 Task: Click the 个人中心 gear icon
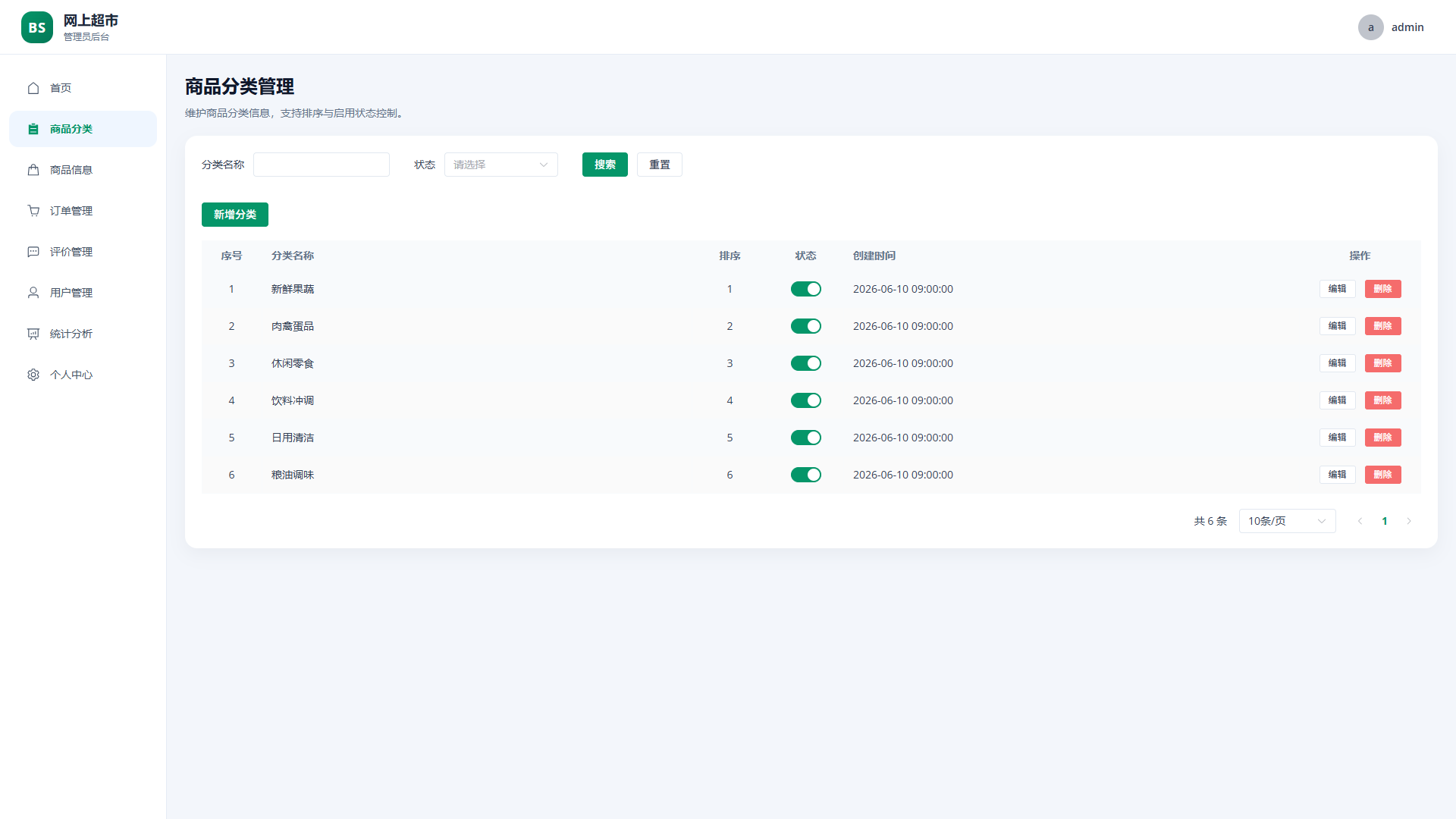click(x=33, y=375)
